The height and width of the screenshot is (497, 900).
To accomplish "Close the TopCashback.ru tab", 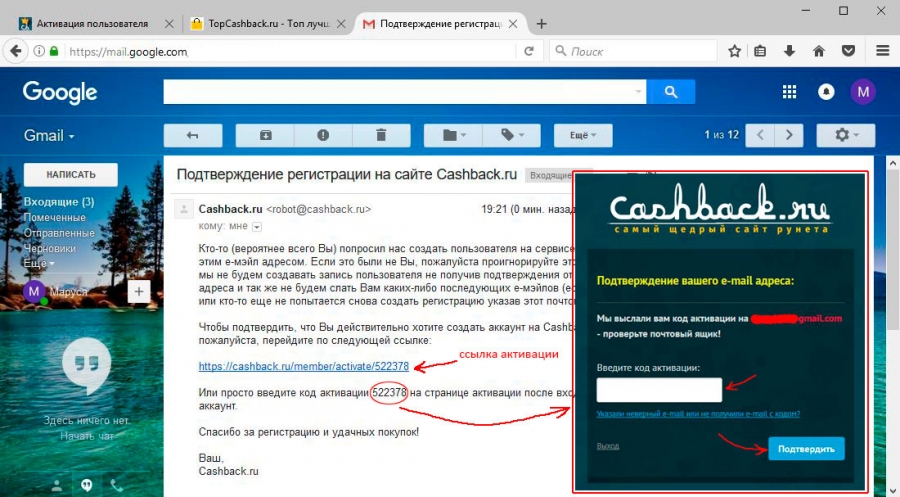I will click(341, 24).
